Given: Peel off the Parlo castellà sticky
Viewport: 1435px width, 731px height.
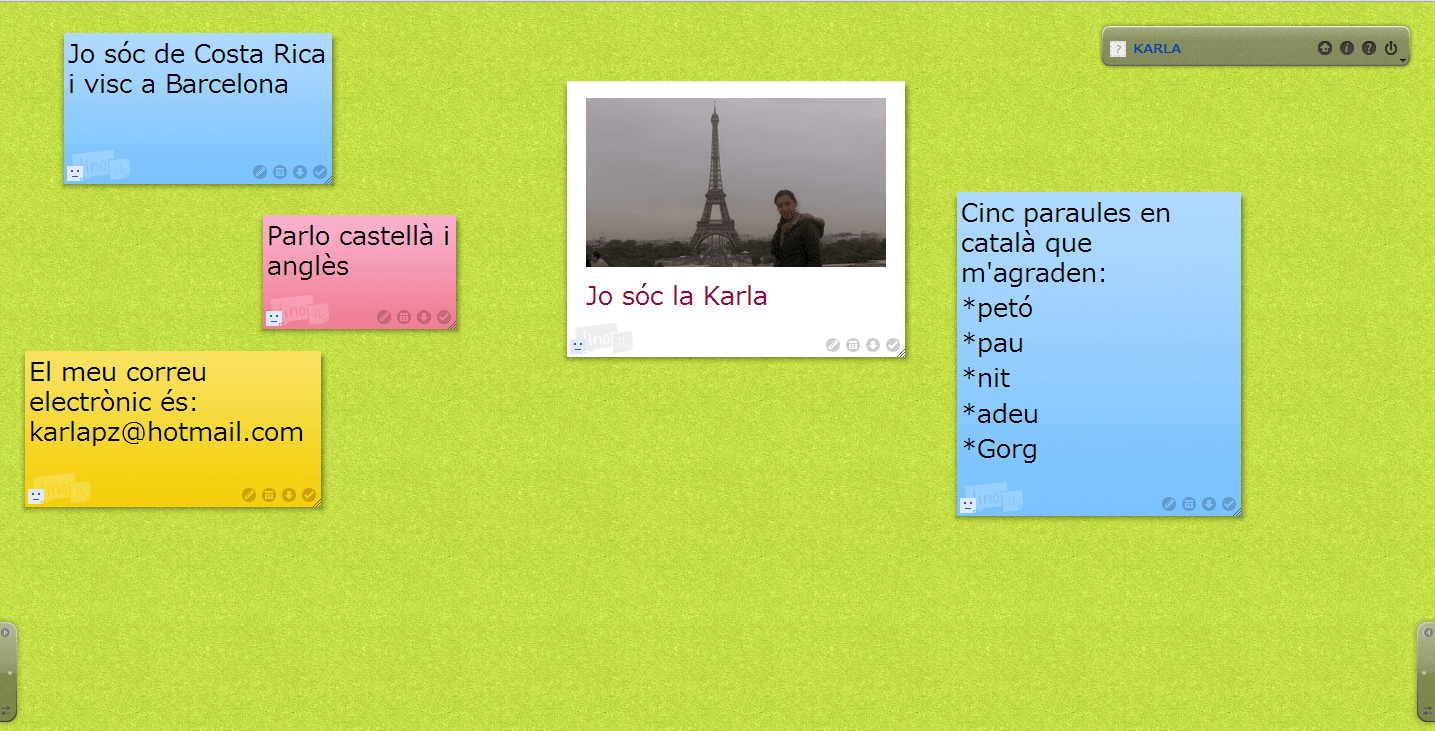Looking at the screenshot, I should point(444,317).
